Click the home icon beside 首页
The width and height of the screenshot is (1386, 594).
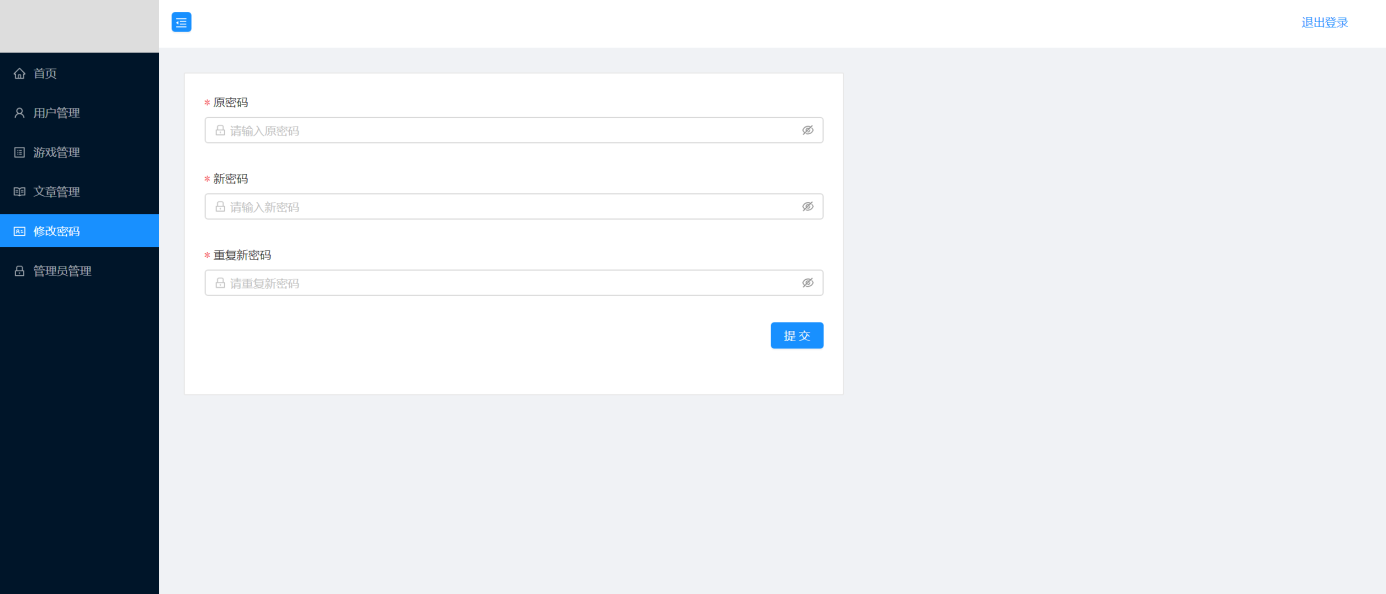coord(19,74)
